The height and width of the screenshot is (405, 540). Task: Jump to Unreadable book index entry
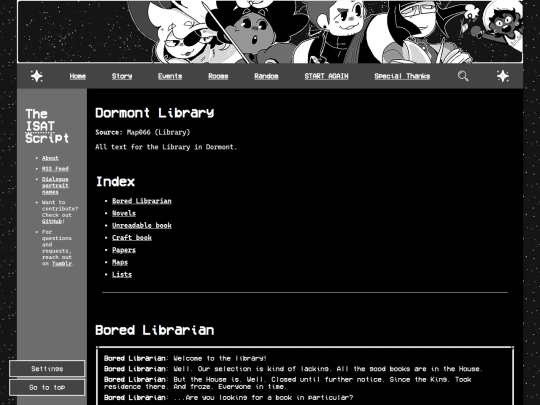point(142,225)
